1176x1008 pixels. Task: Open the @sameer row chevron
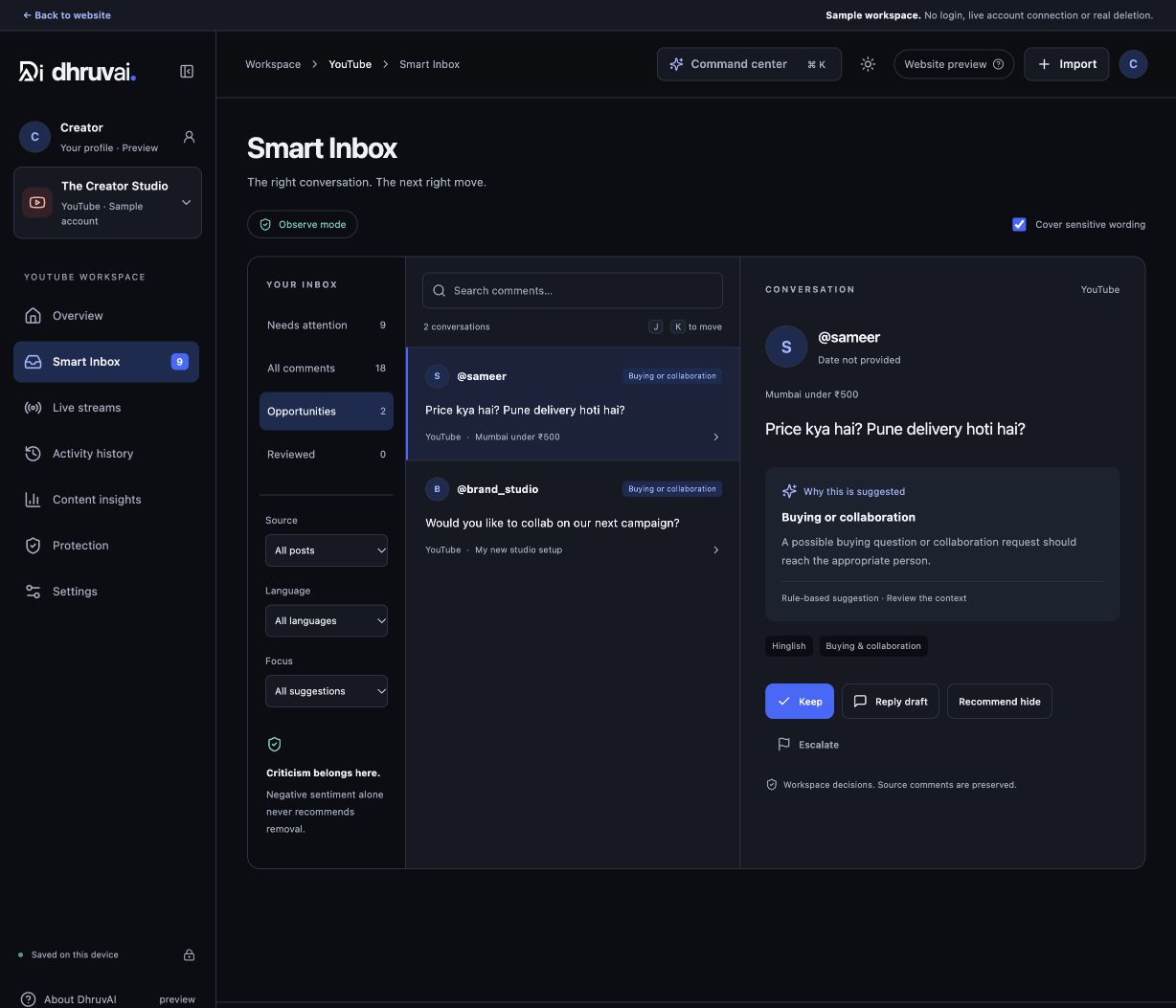pos(715,437)
